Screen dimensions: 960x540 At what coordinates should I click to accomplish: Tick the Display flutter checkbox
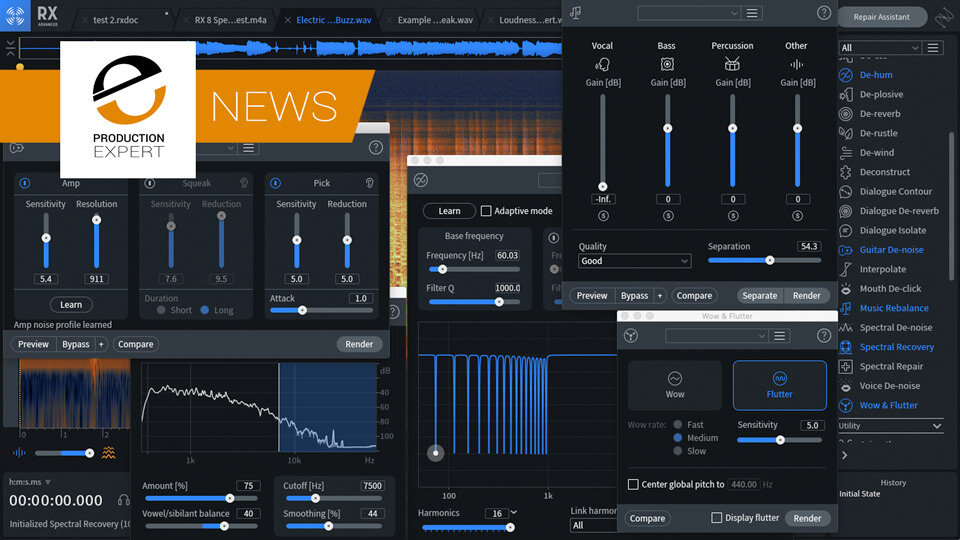point(716,518)
